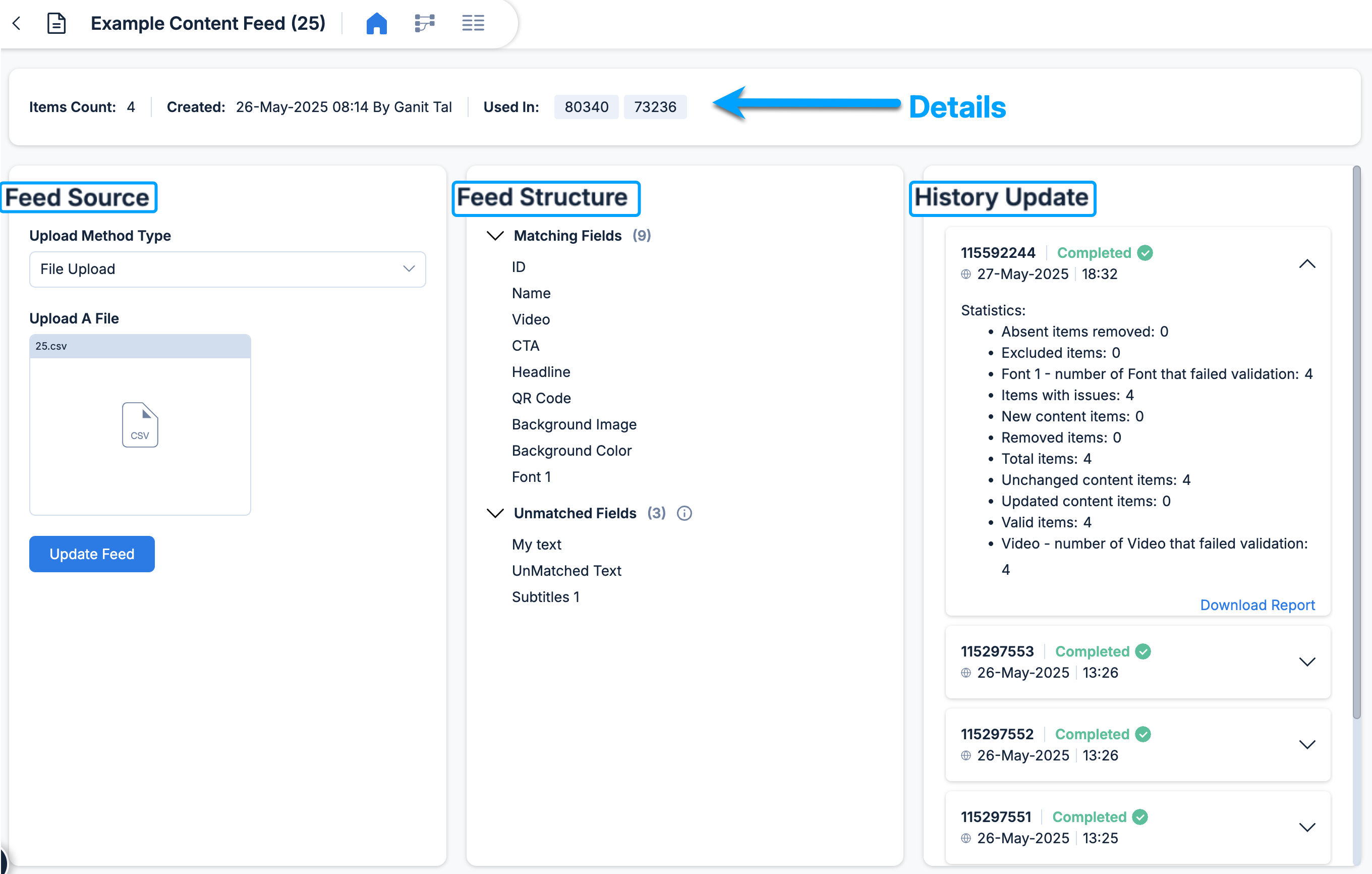The image size is (1372, 874).
Task: Click the document icon beside the feed title
Action: [56, 23]
